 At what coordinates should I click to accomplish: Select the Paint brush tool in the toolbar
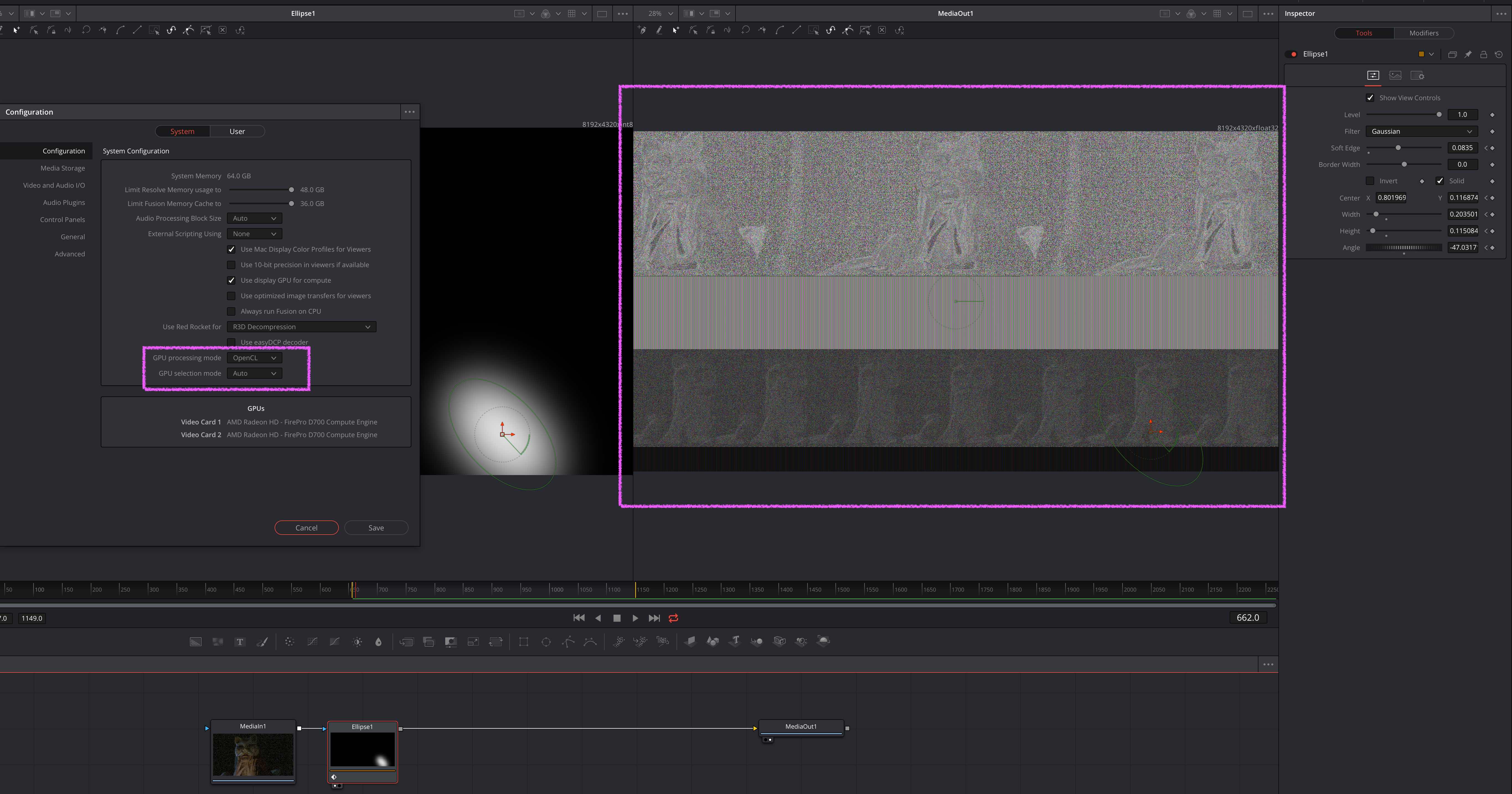point(262,641)
